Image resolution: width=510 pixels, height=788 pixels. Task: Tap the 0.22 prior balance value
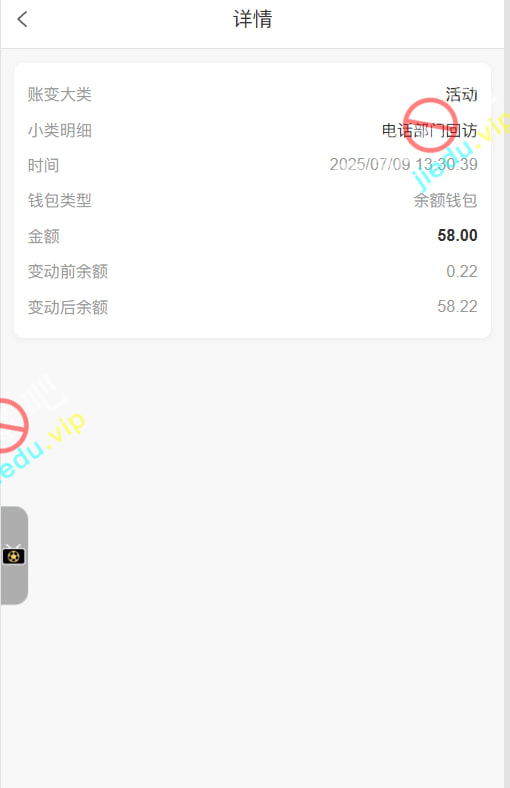[x=462, y=271]
